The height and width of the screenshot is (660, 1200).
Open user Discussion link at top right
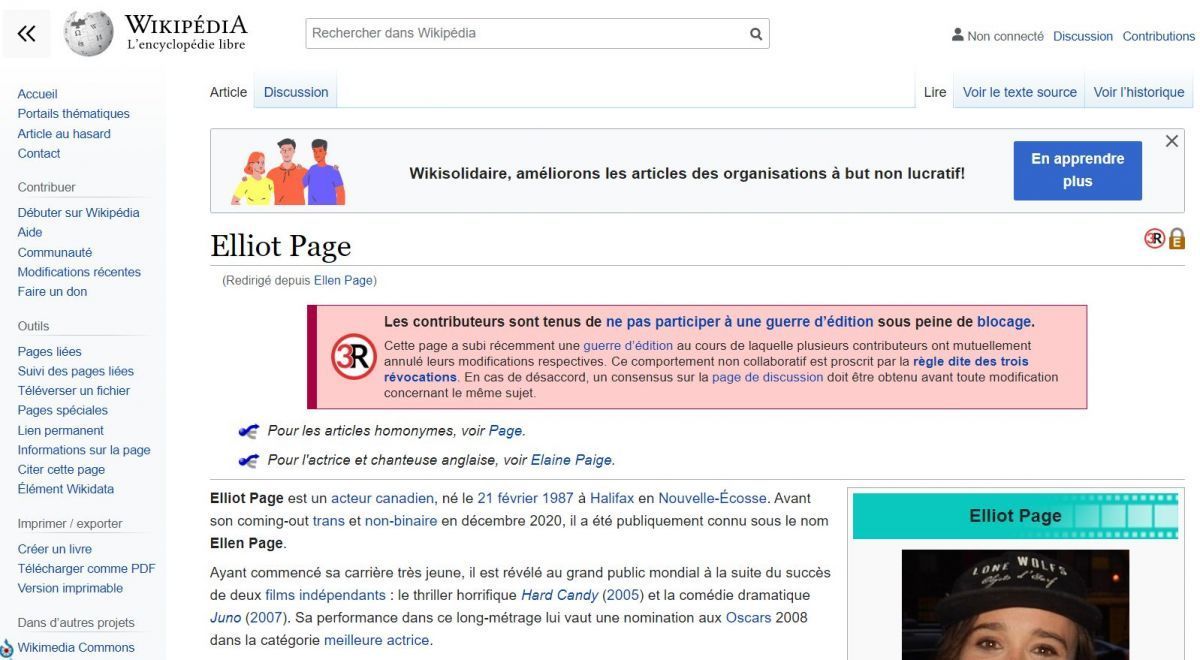[1082, 36]
